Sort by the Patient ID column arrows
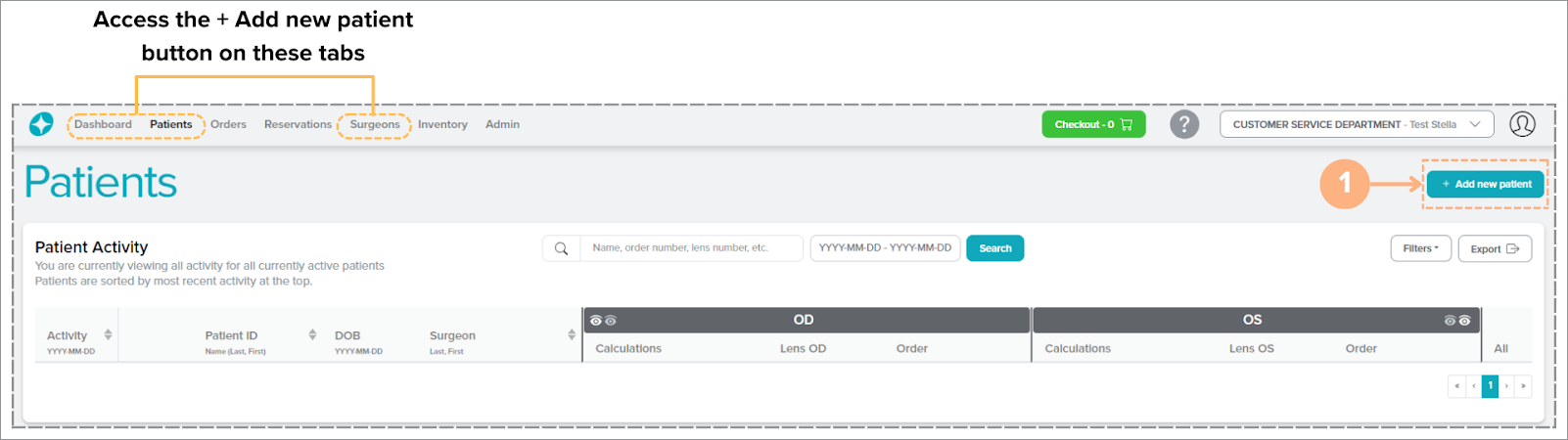 312,335
